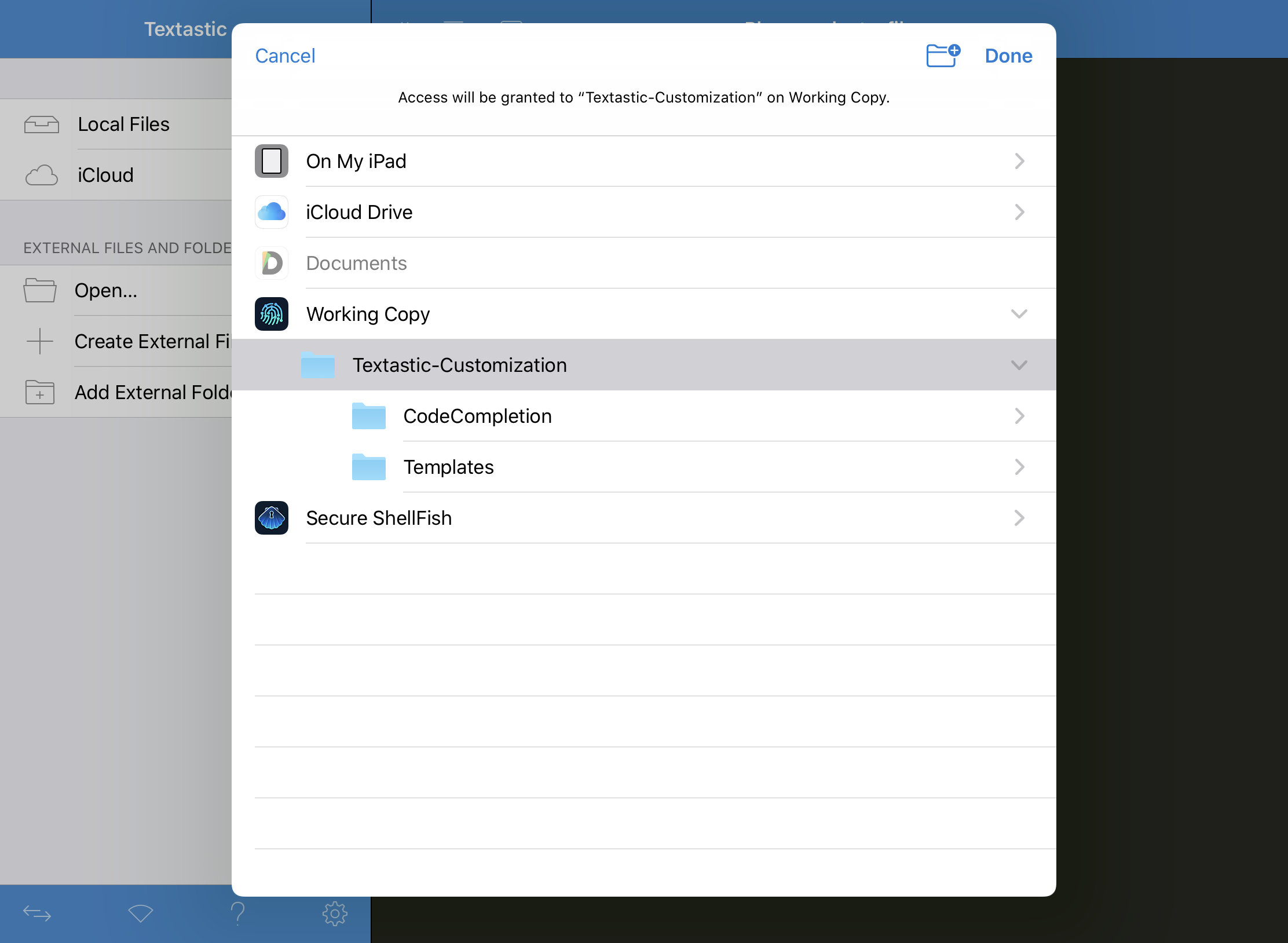Click the Working Copy fingerprint icon
The image size is (1288, 943).
(272, 314)
